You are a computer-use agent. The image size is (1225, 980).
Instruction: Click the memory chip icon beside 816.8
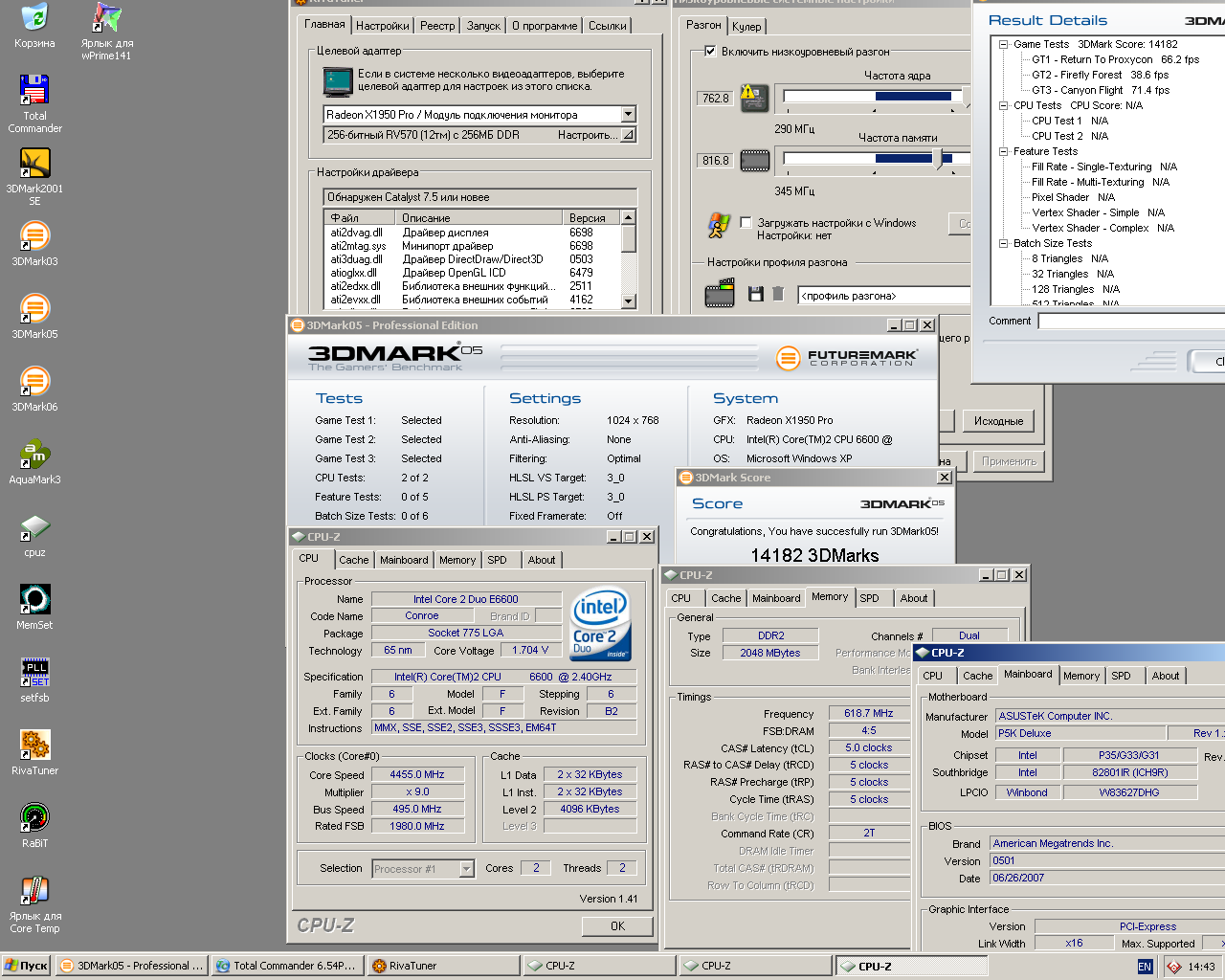tap(754, 161)
